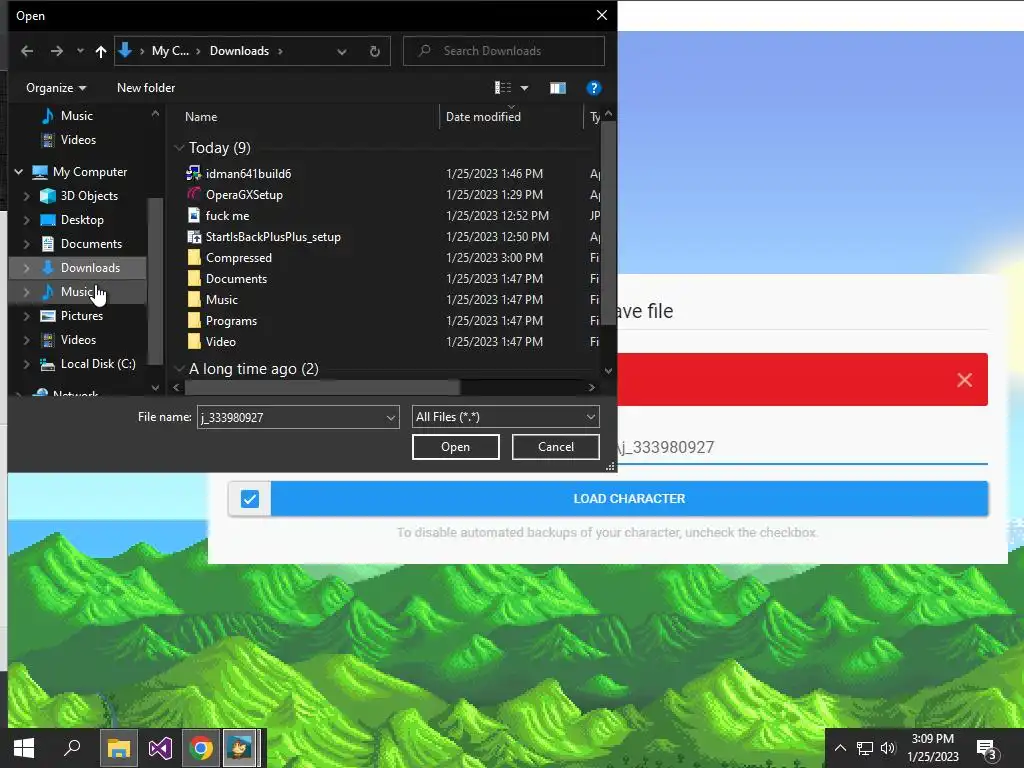Open the Windows Start menu
1024x768 pixels.
tap(24, 748)
